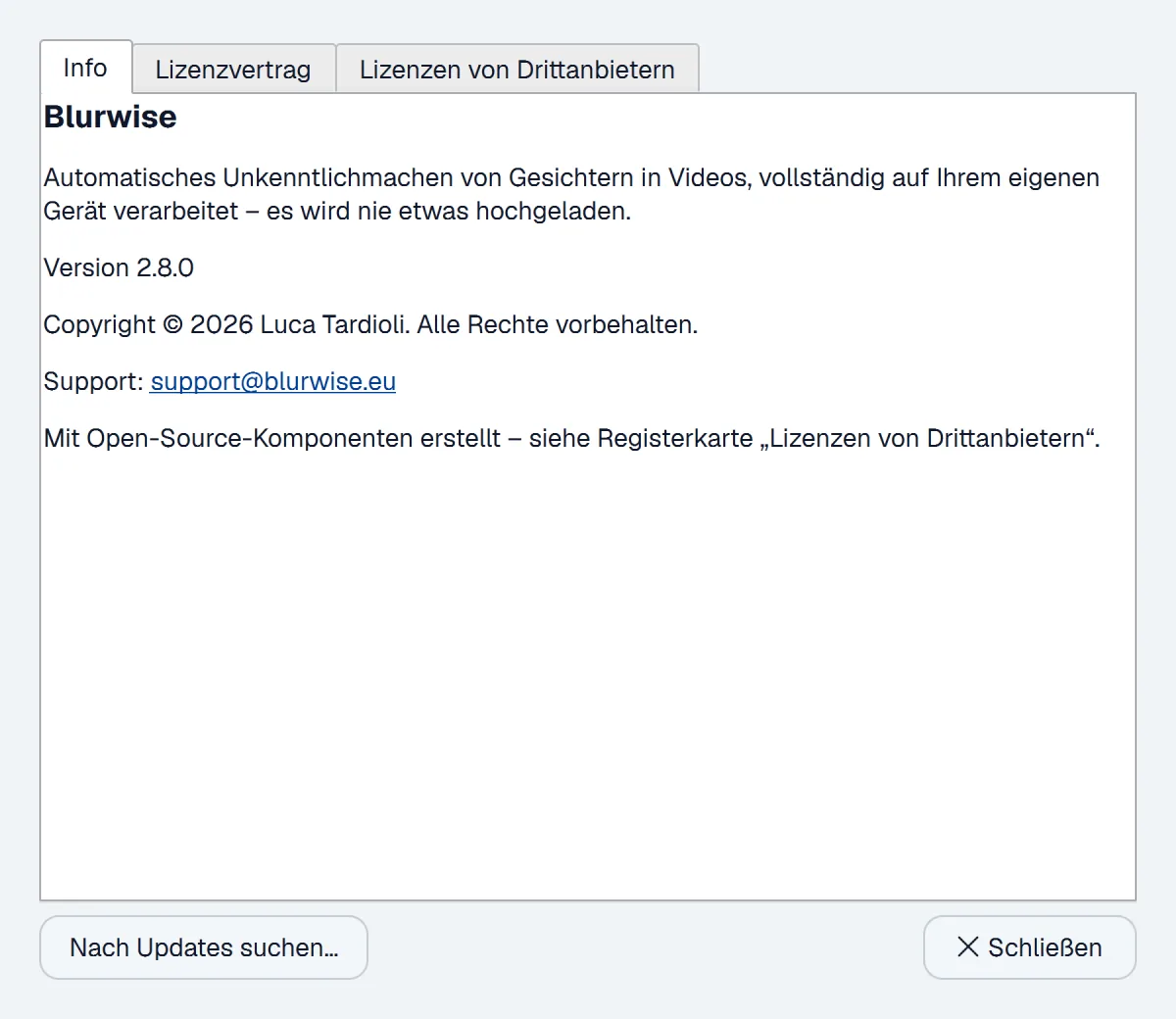Screen dimensions: 1176x1019
Task: Switch to the Info tab
Action: [85, 68]
